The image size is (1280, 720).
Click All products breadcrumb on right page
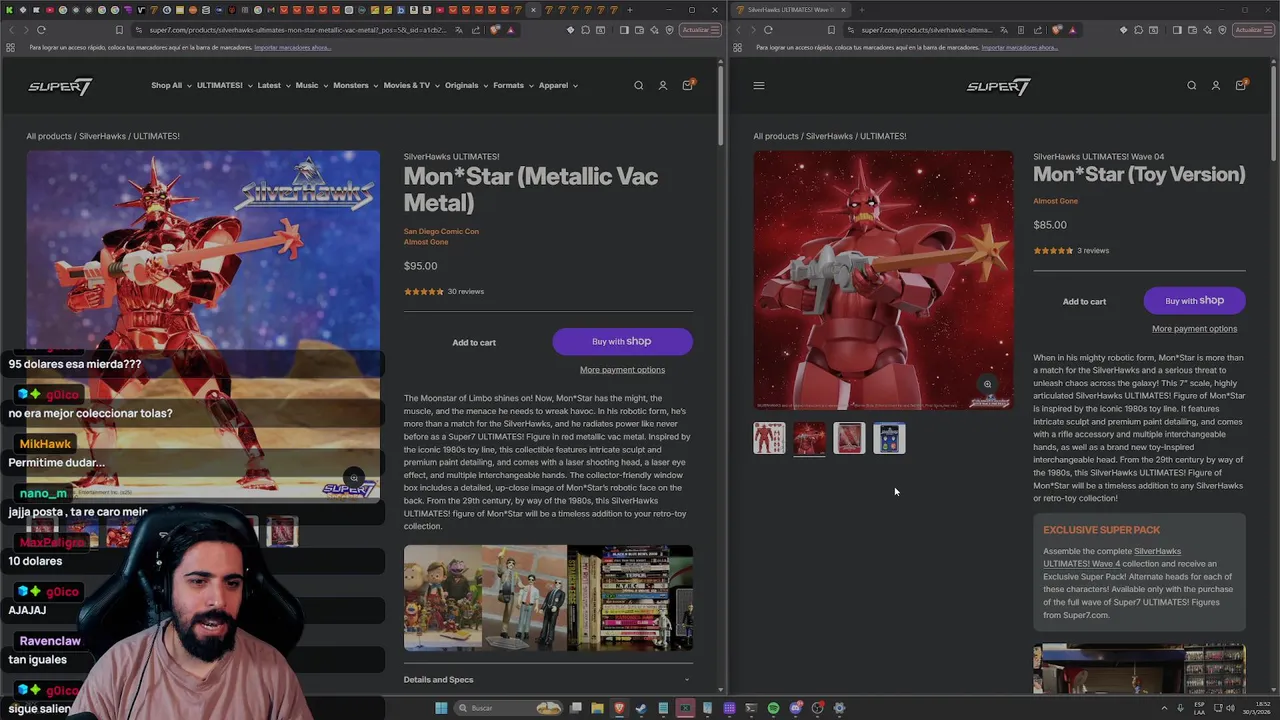pyautogui.click(x=776, y=136)
